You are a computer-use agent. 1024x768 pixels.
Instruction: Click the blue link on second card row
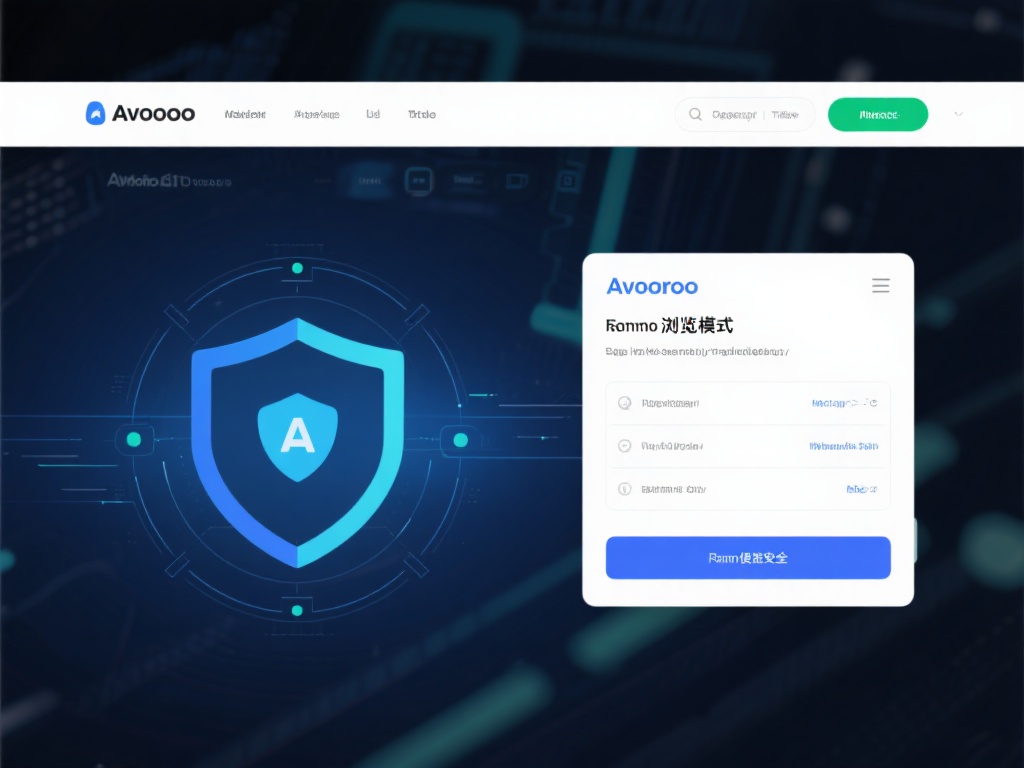[844, 446]
